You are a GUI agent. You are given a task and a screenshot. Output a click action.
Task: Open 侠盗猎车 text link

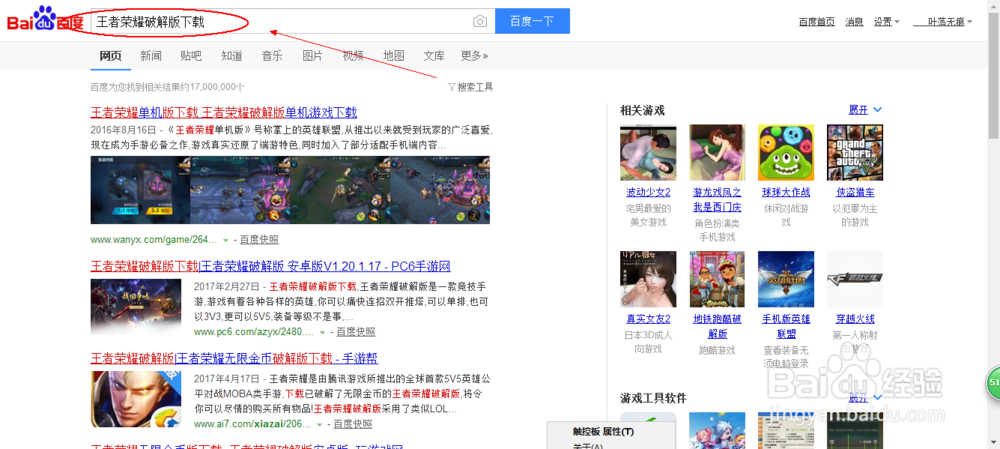pyautogui.click(x=855, y=192)
